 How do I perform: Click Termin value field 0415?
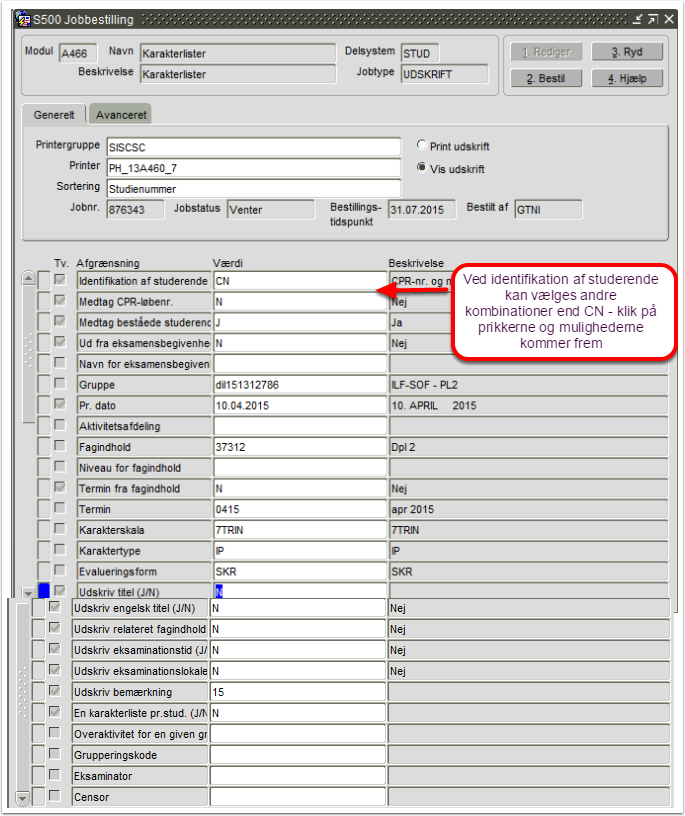[300, 509]
